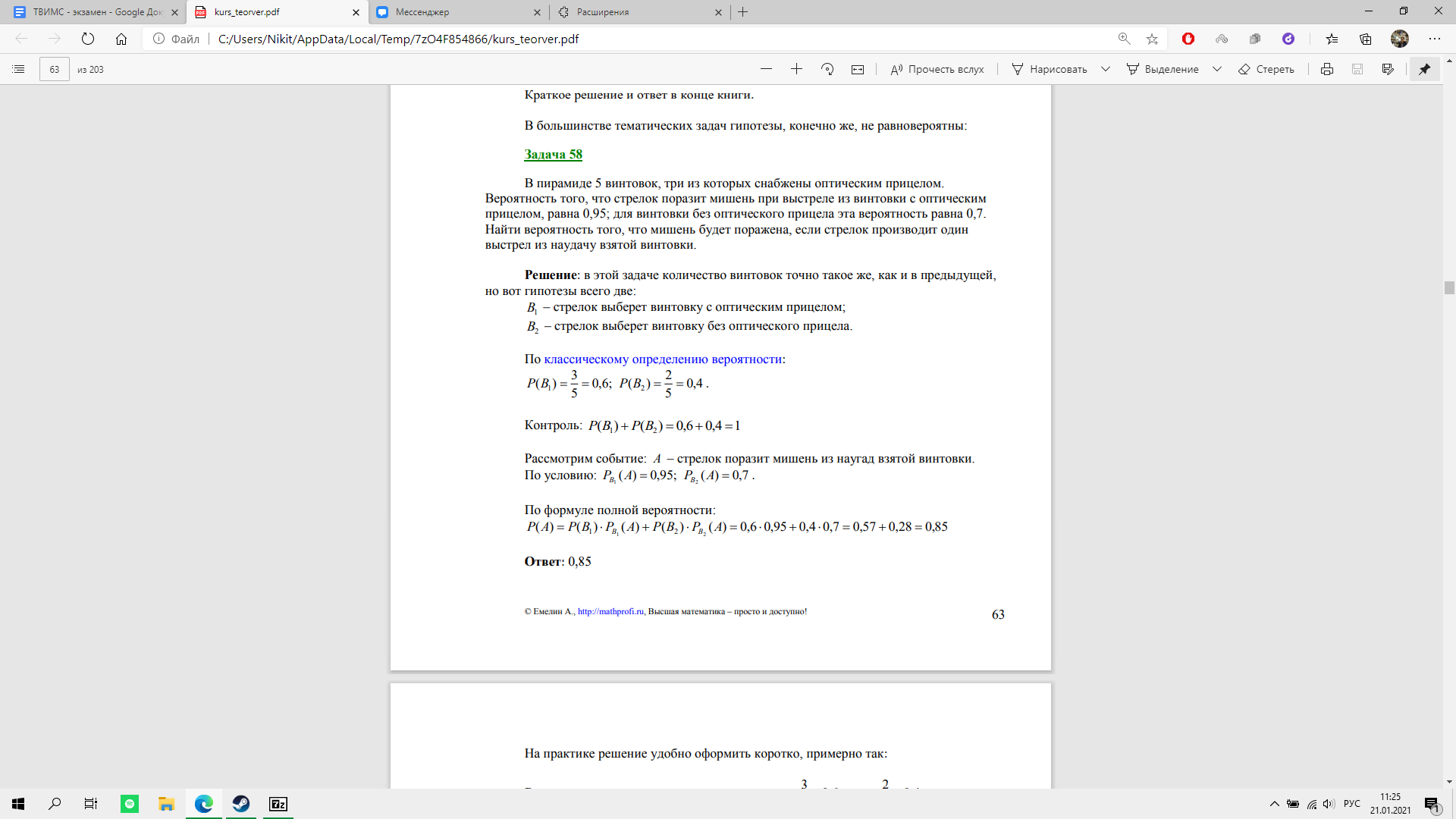Open the Задача 58 link
Screen dimensions: 1456x819
click(554, 154)
